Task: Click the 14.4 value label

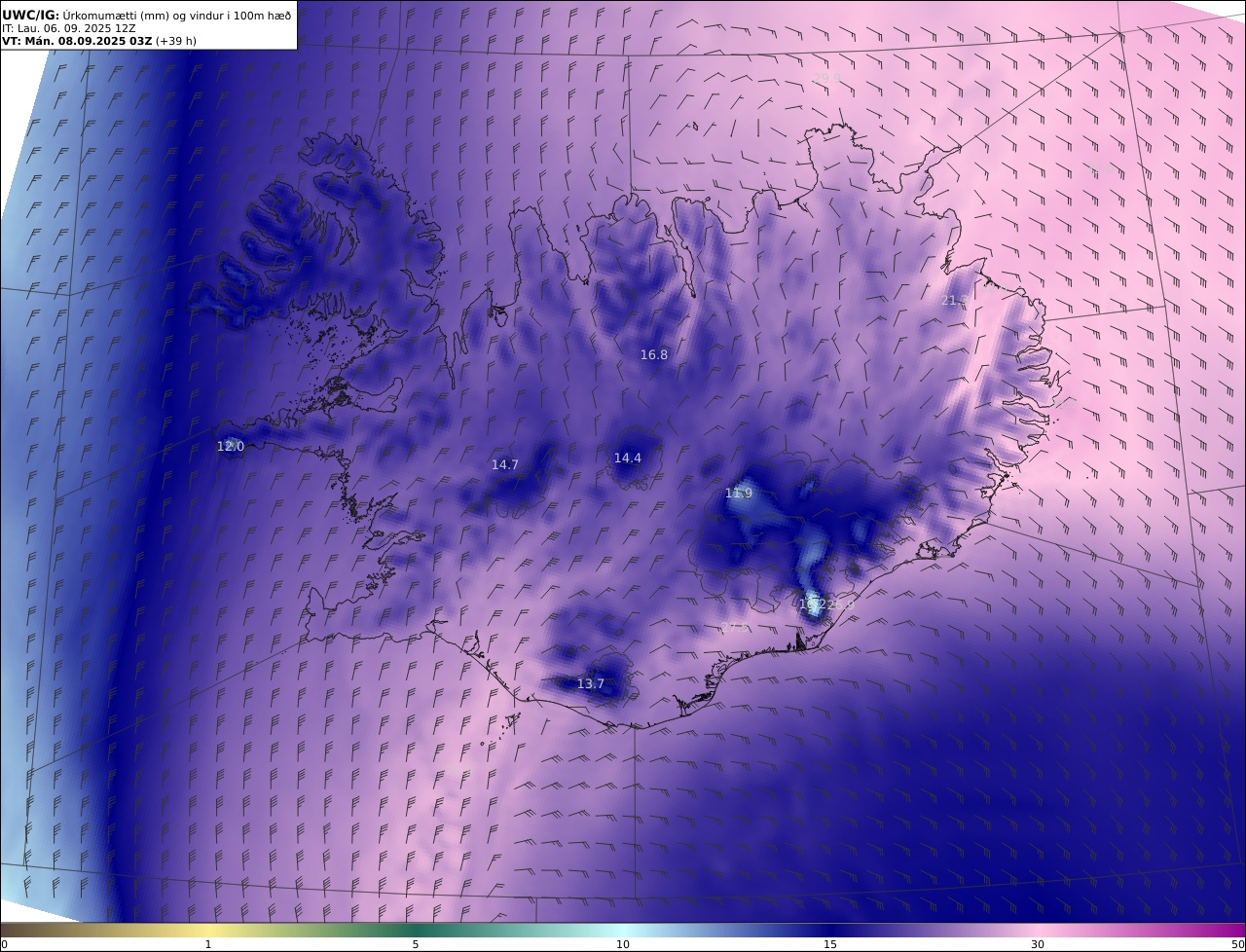Action: (x=628, y=458)
